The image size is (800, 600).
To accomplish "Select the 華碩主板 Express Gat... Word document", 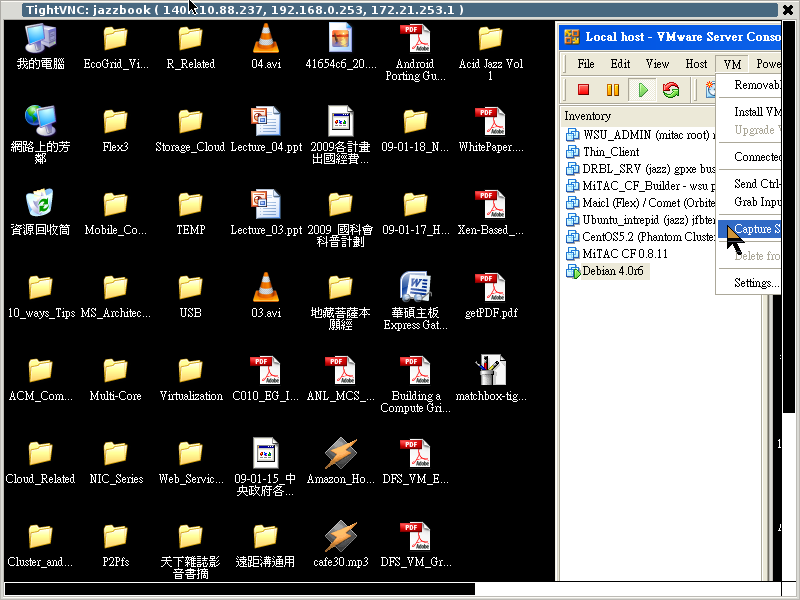I will (415, 301).
